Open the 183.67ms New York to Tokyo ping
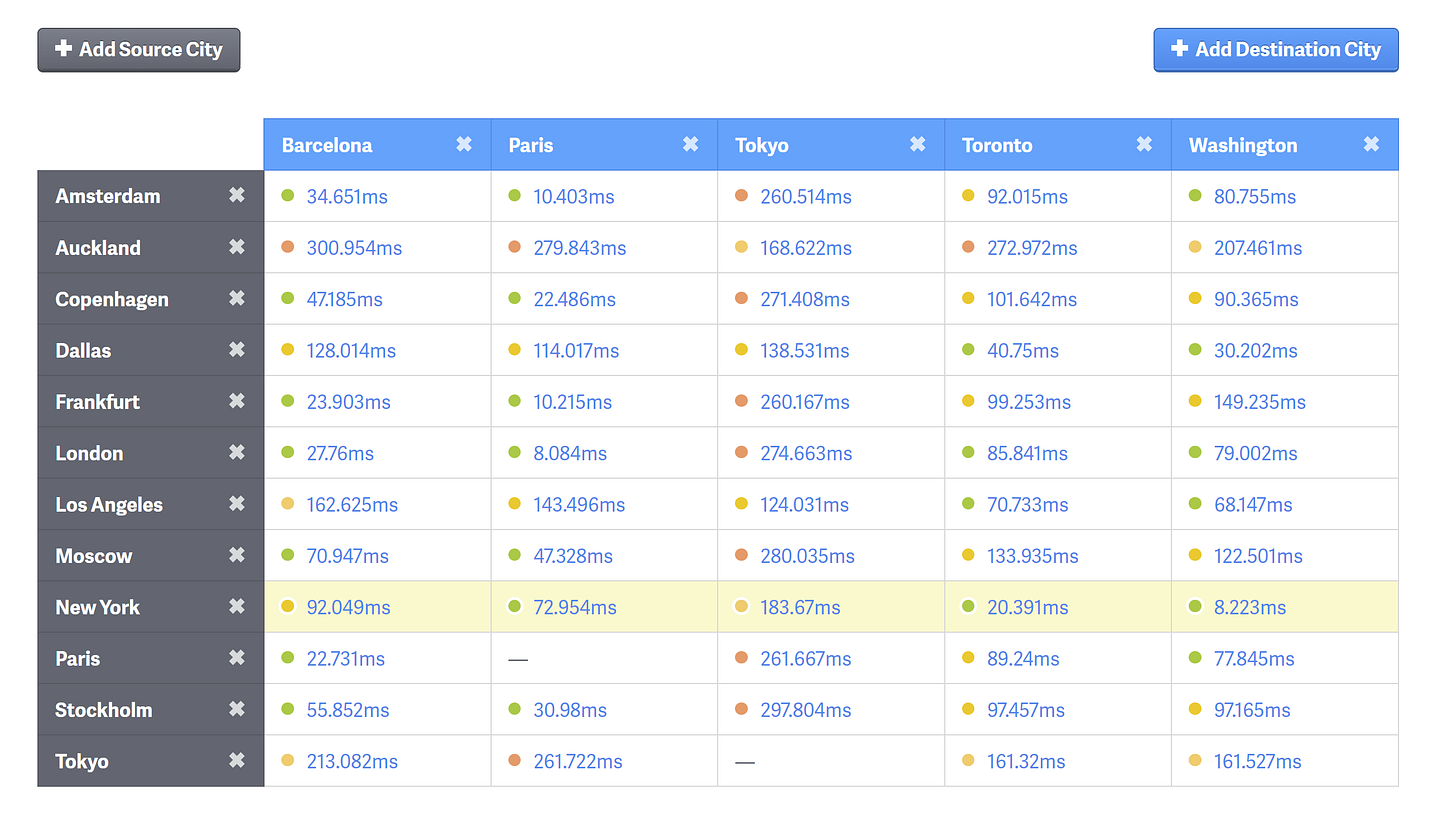The width and height of the screenshot is (1456, 814). [800, 608]
